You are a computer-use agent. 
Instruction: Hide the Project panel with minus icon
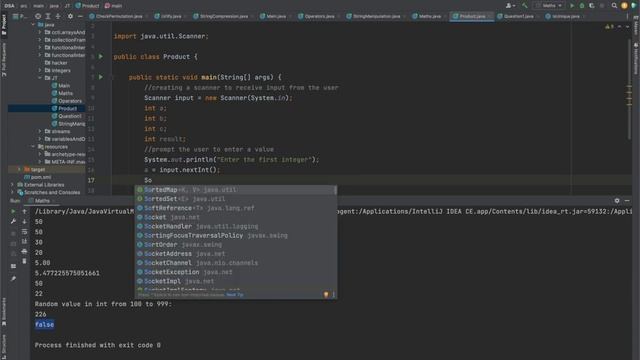point(80,16)
